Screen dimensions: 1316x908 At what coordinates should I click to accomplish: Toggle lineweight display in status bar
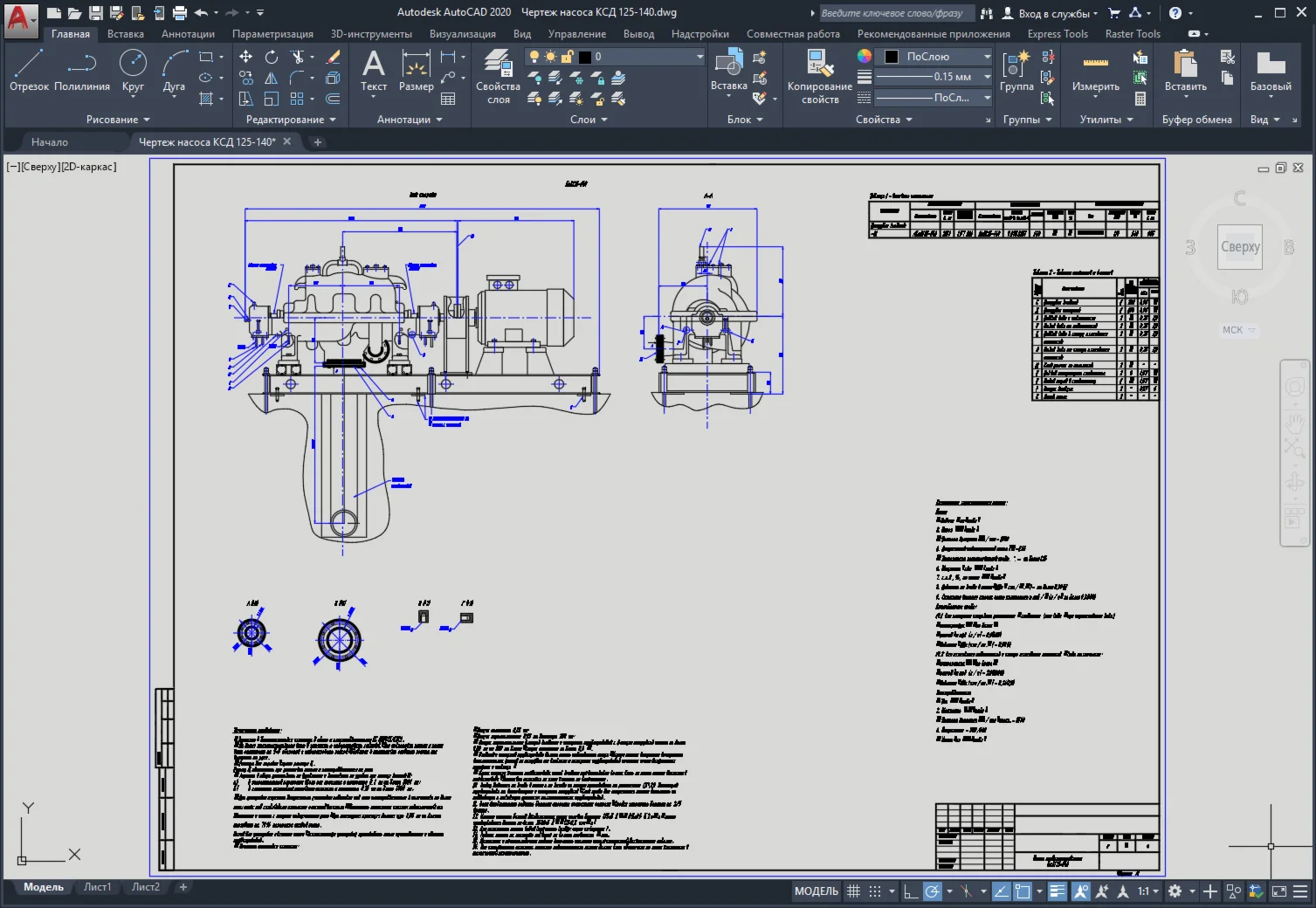1058,891
